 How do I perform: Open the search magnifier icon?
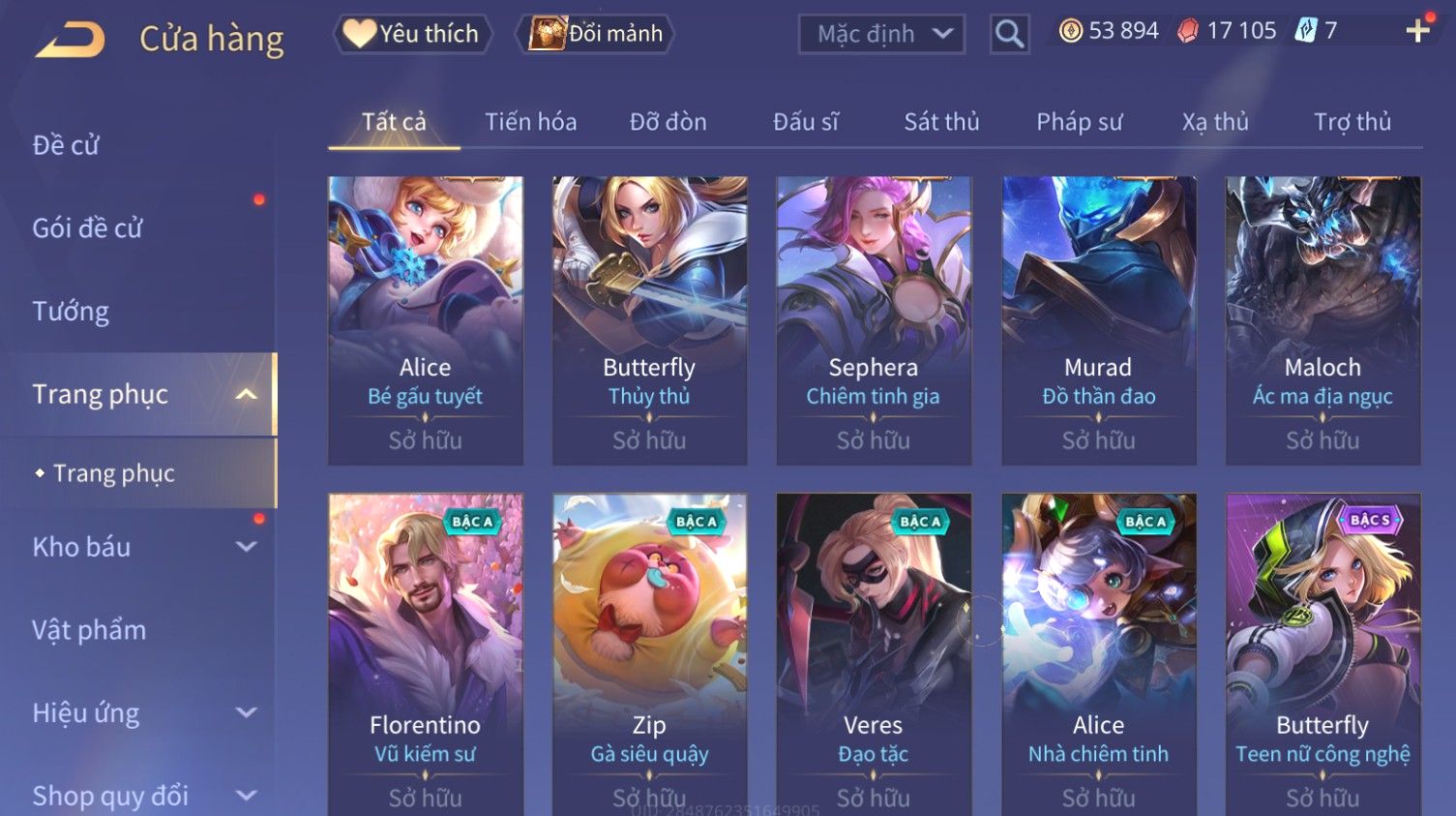(1009, 35)
